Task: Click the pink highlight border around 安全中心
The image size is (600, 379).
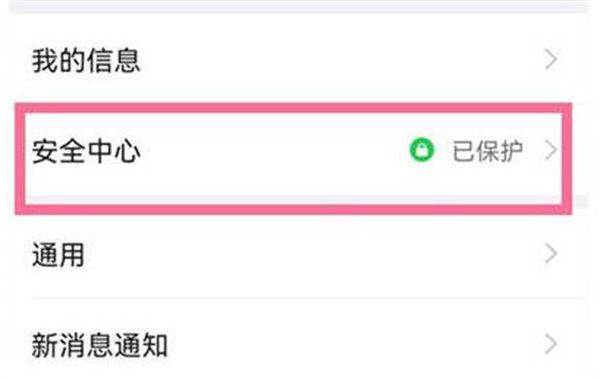Action: (293, 108)
